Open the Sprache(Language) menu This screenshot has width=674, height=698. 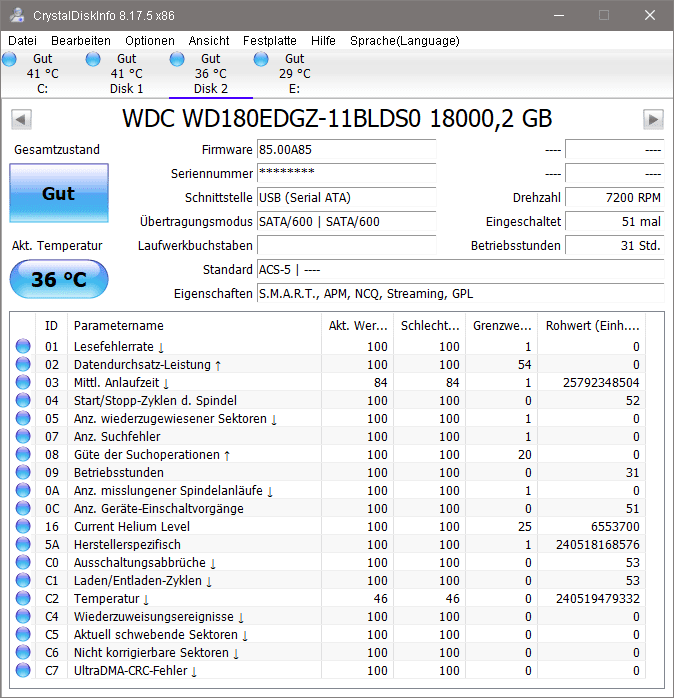point(405,41)
